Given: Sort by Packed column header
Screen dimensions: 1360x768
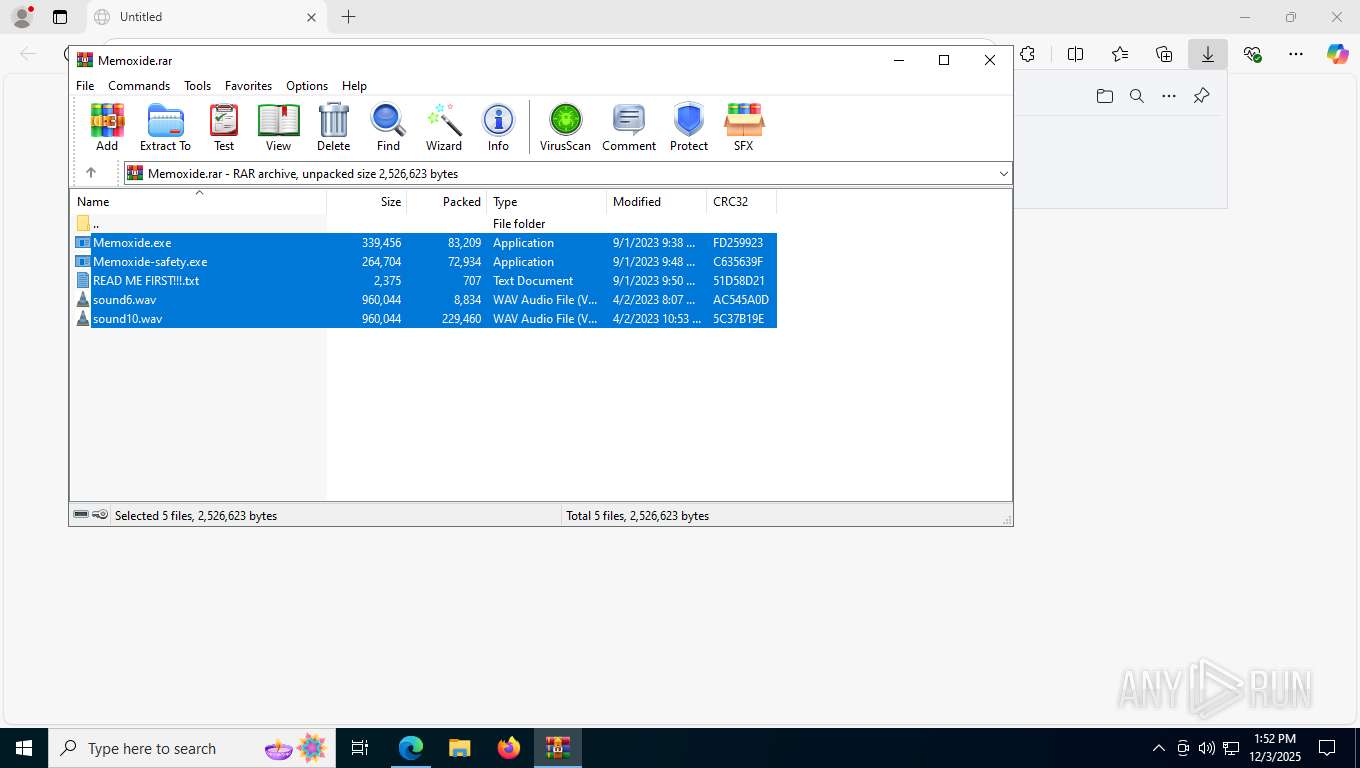Looking at the screenshot, I should coord(447,201).
